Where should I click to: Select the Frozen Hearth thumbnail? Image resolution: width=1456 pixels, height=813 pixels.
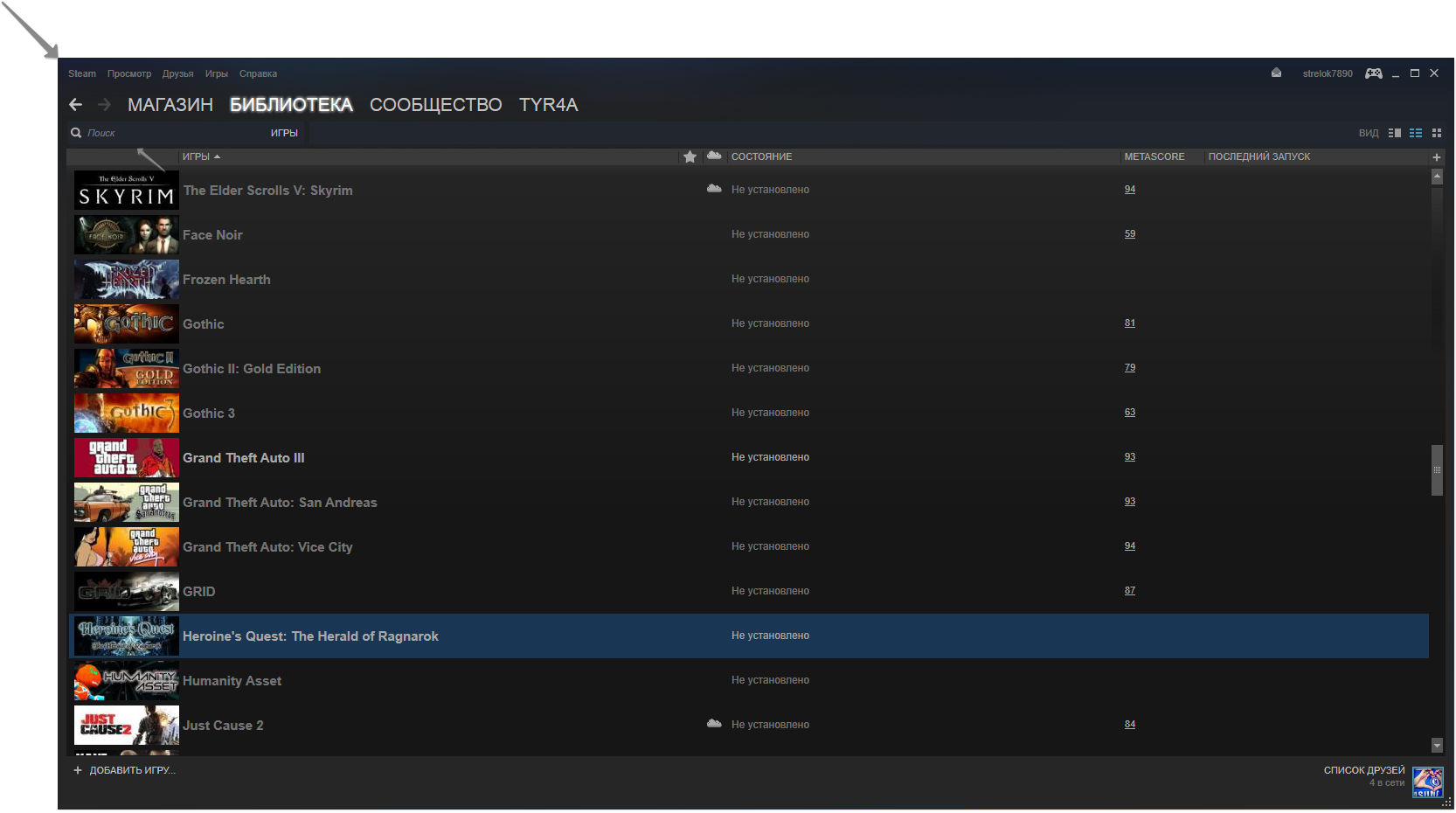click(127, 279)
